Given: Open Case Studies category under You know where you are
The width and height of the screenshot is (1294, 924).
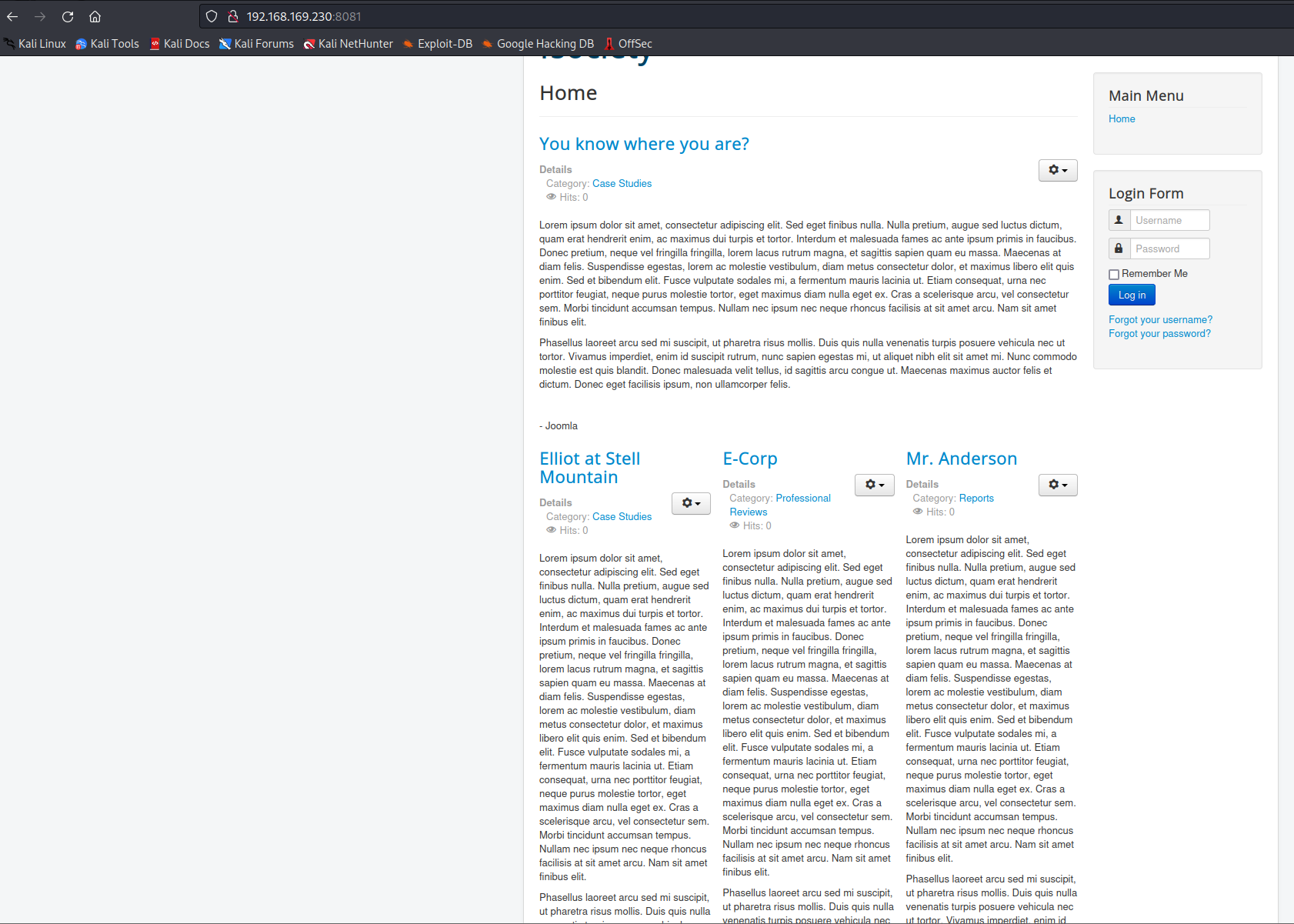Looking at the screenshot, I should pos(622,183).
